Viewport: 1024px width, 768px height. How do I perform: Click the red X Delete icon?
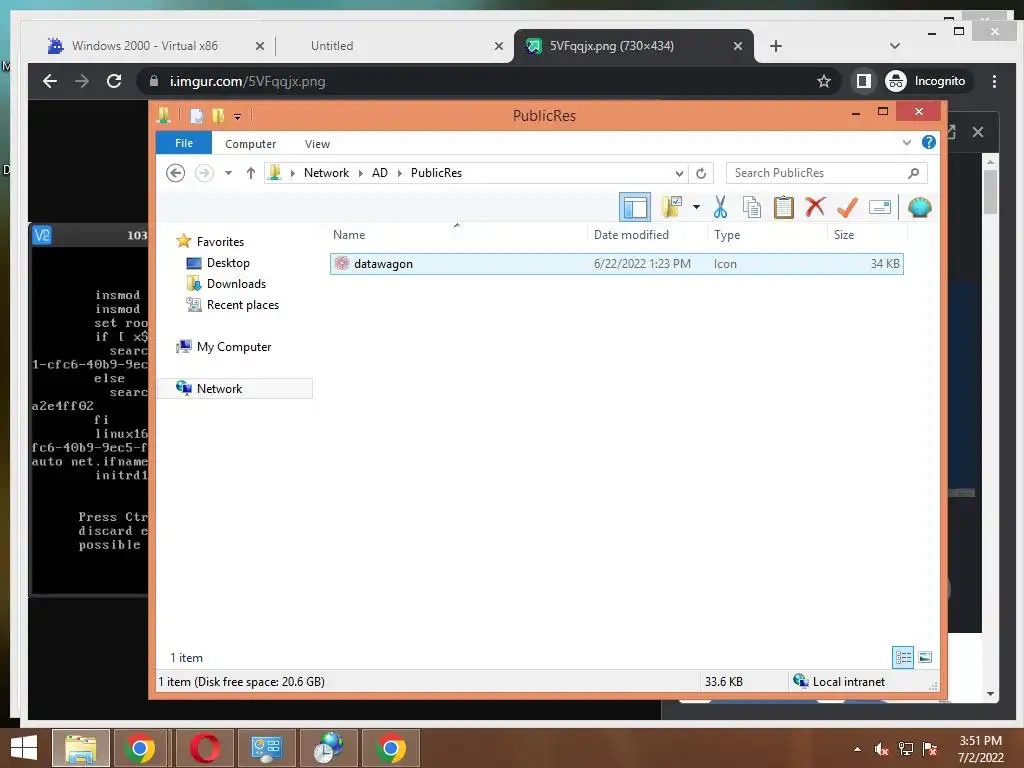(815, 206)
